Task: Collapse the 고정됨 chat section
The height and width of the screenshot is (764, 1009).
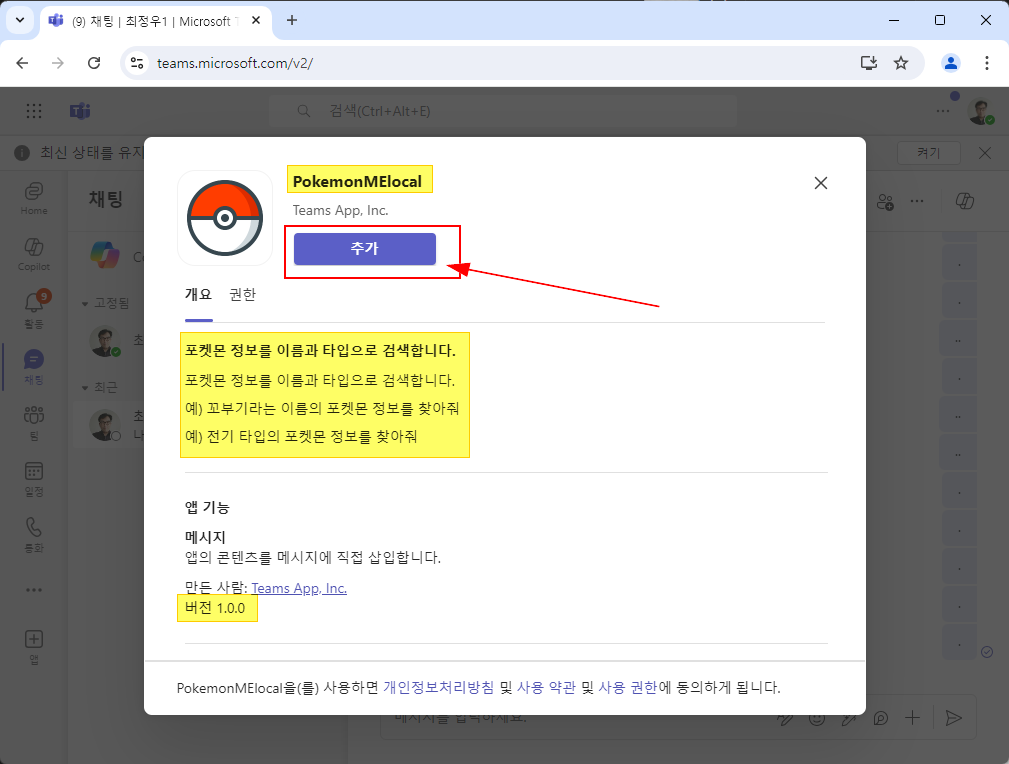Action: pos(85,303)
